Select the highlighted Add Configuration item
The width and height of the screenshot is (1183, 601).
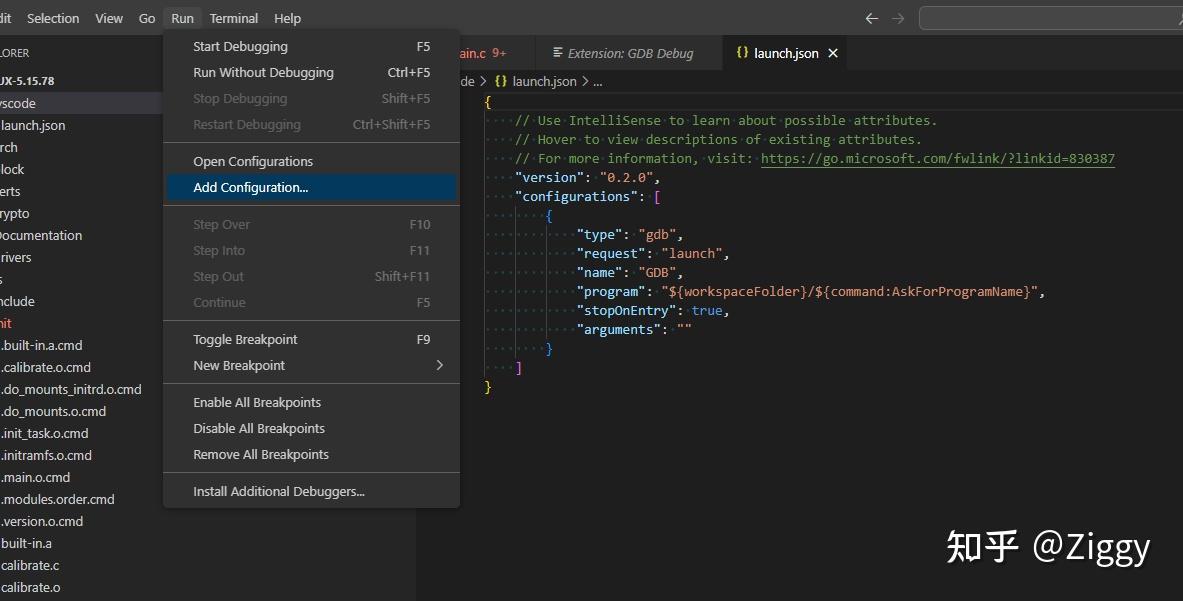pyautogui.click(x=250, y=187)
